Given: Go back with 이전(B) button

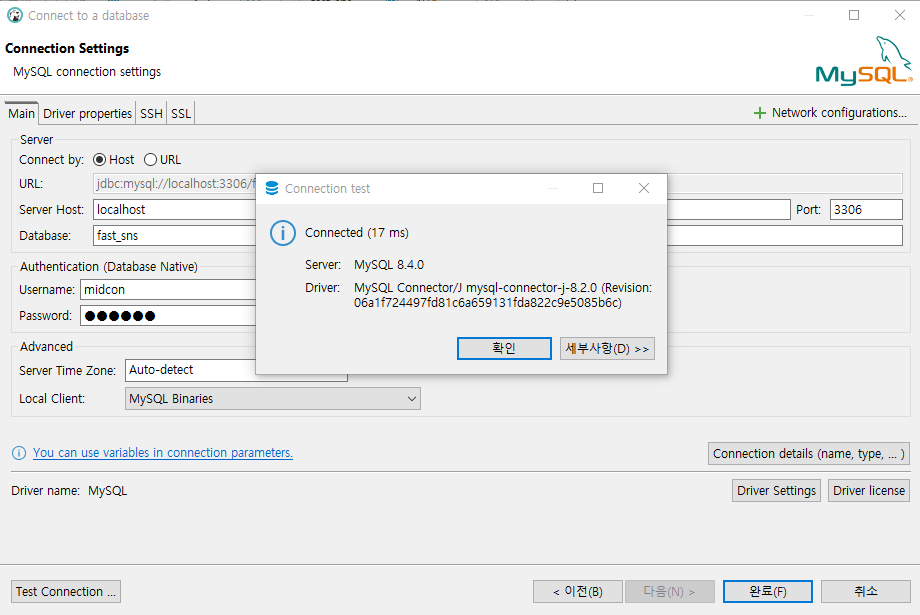Looking at the screenshot, I should (577, 592).
